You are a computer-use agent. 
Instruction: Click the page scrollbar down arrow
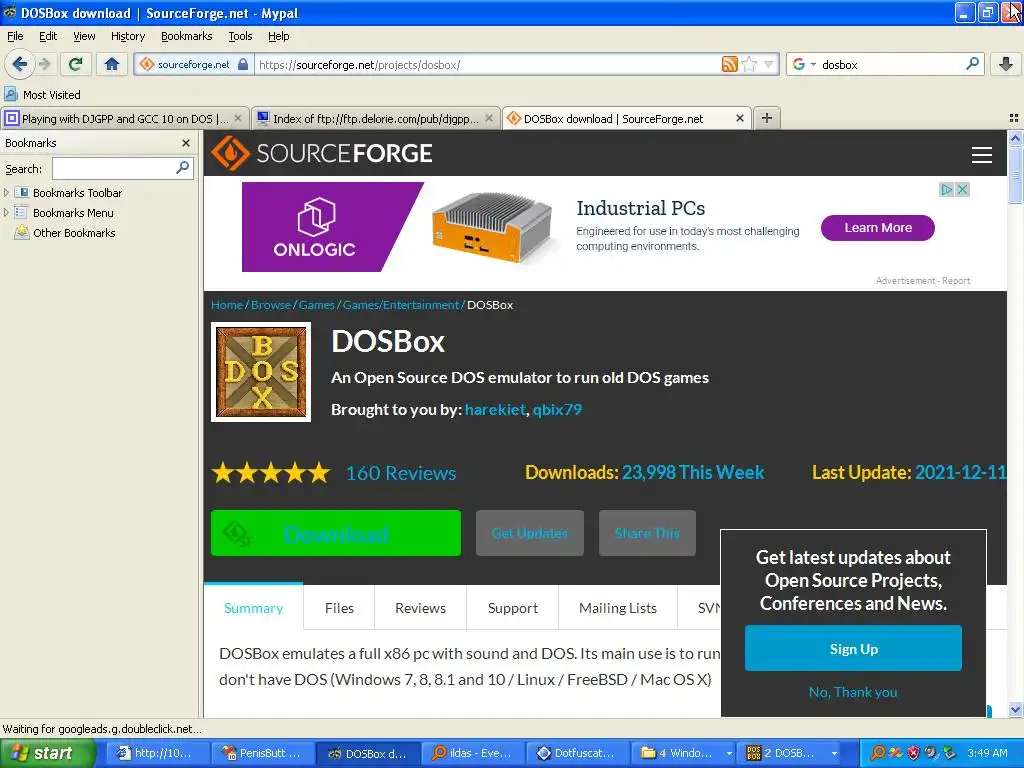(x=1015, y=709)
